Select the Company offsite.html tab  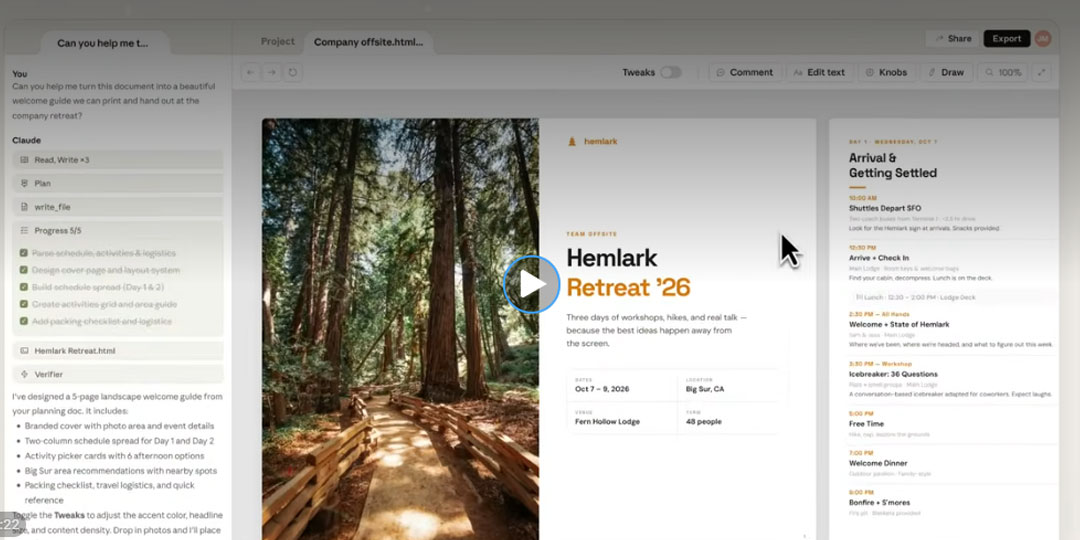click(x=368, y=42)
